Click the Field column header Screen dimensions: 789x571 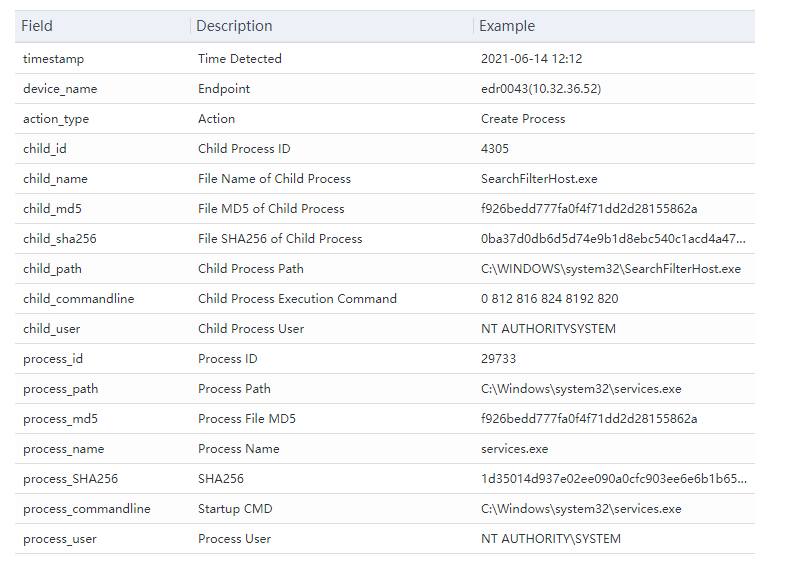(x=37, y=26)
